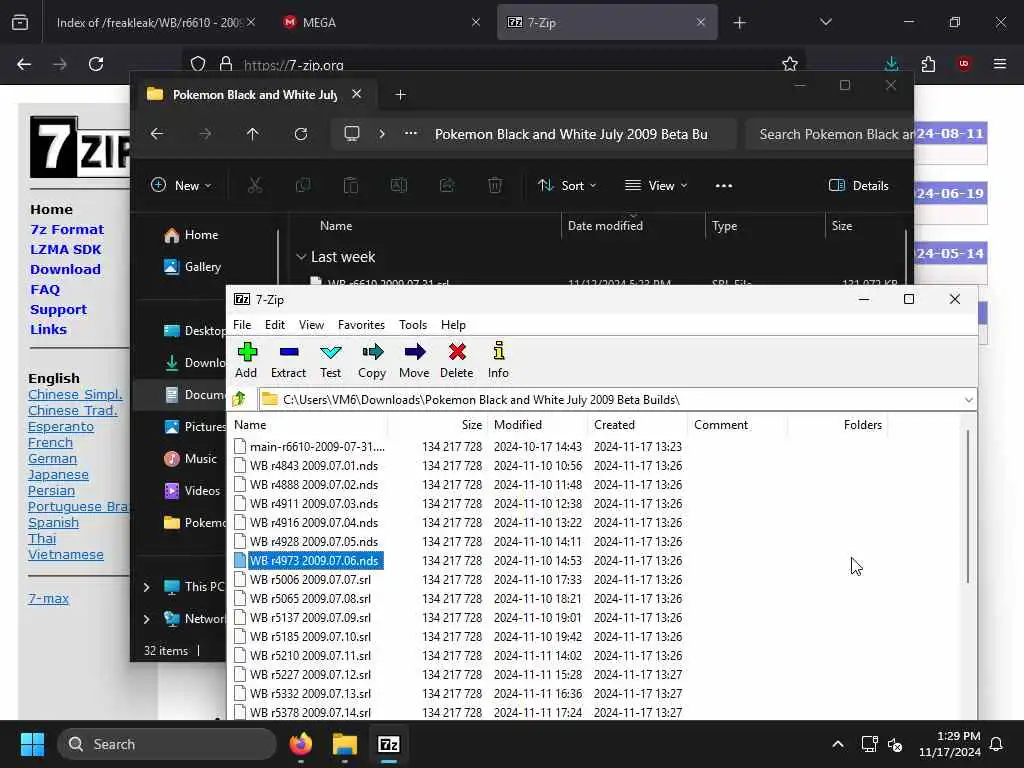The width and height of the screenshot is (1024, 768).
Task: Close the Pokemon Black and White Explorer tab
Action: (x=357, y=94)
